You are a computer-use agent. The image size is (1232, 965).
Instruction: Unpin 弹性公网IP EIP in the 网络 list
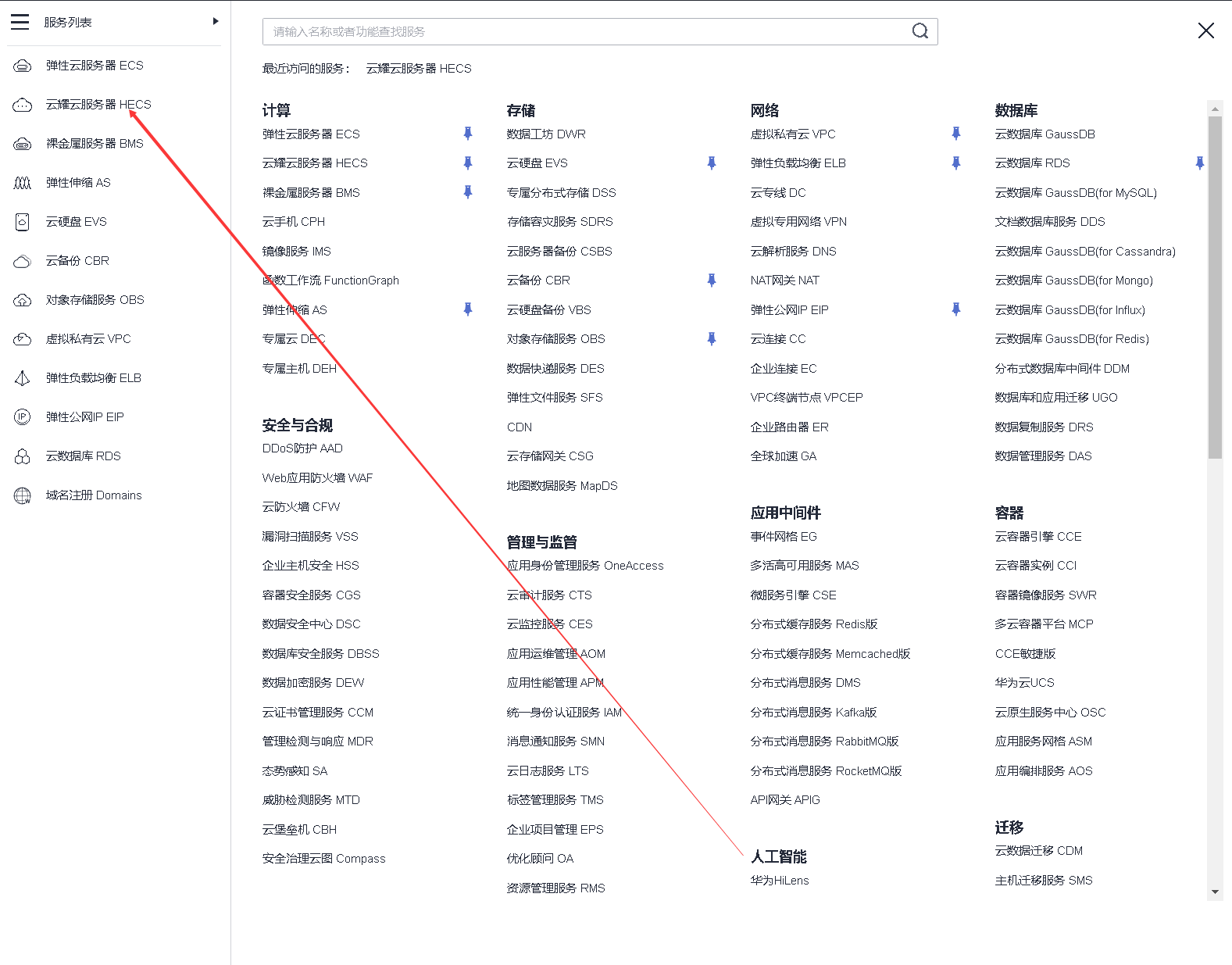pyautogui.click(x=956, y=309)
